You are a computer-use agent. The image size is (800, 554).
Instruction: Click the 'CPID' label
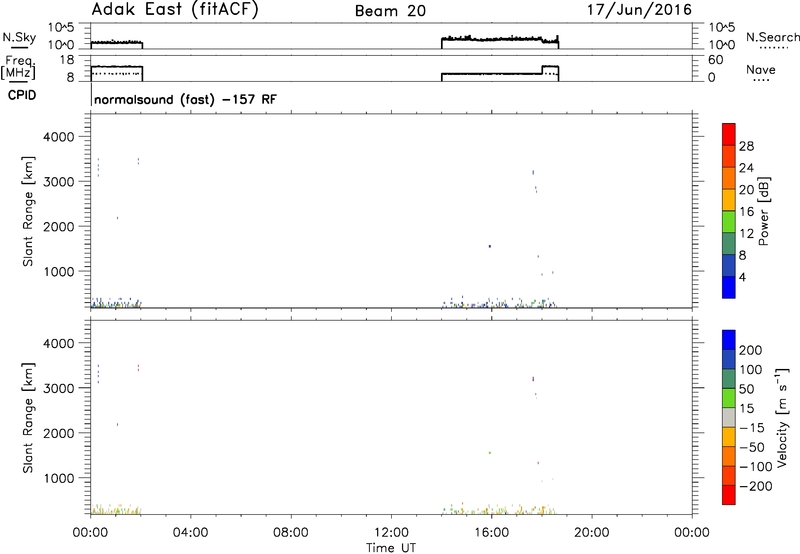(x=22, y=95)
